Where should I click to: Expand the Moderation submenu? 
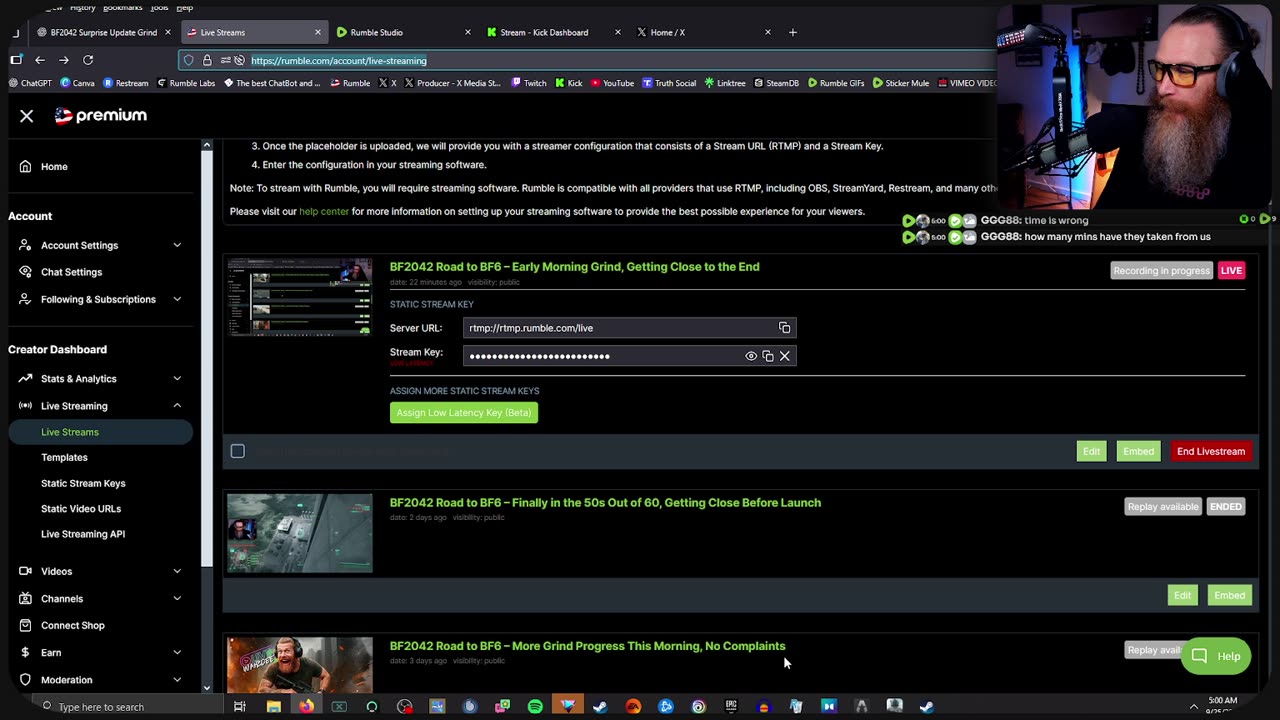(177, 680)
